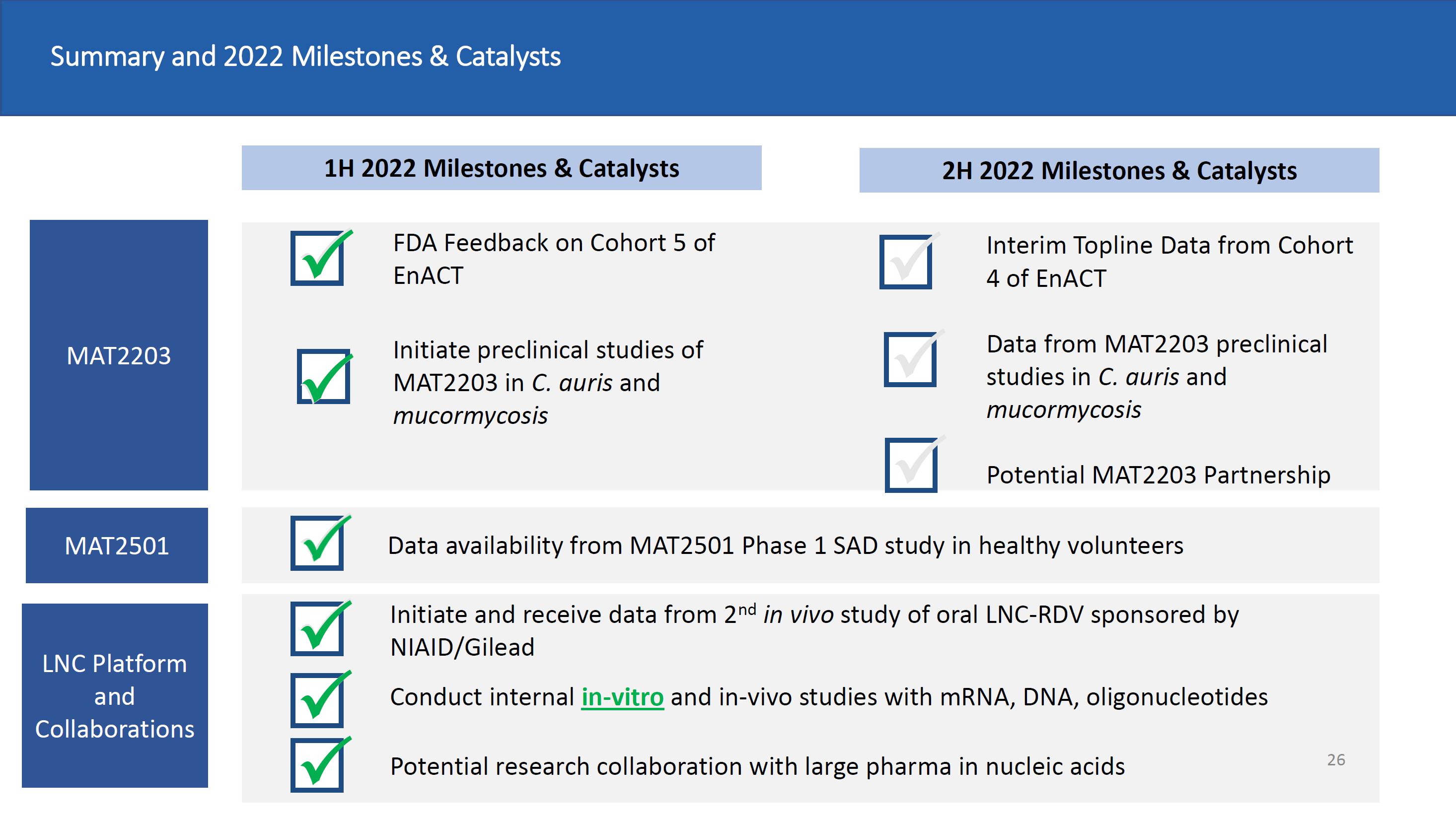Click the Data availability from MAT2501 text
Viewport: 1456px width, 818px height.
[x=785, y=545]
